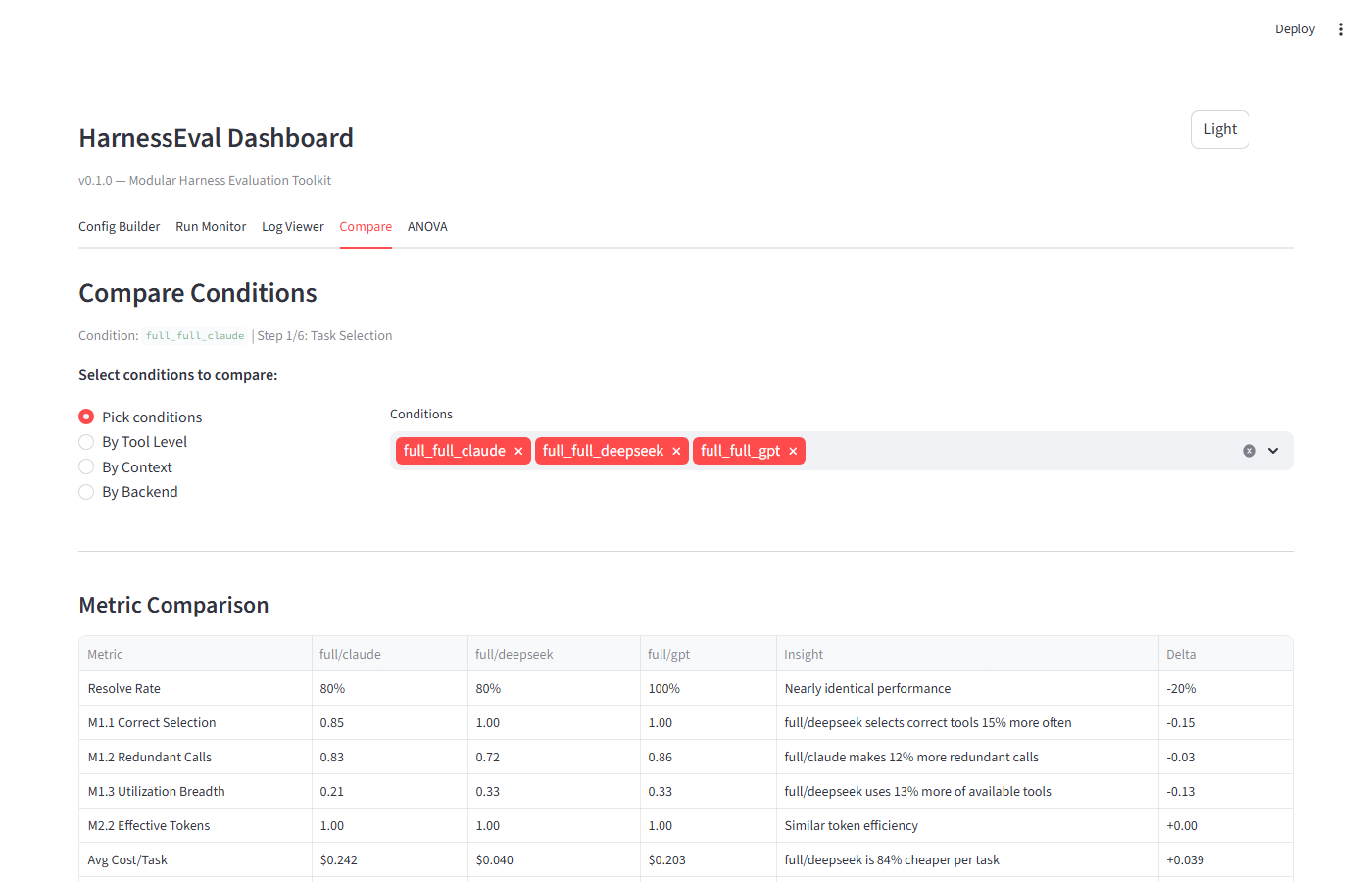
Task: Open the Conditions multiselect list
Action: (980, 450)
